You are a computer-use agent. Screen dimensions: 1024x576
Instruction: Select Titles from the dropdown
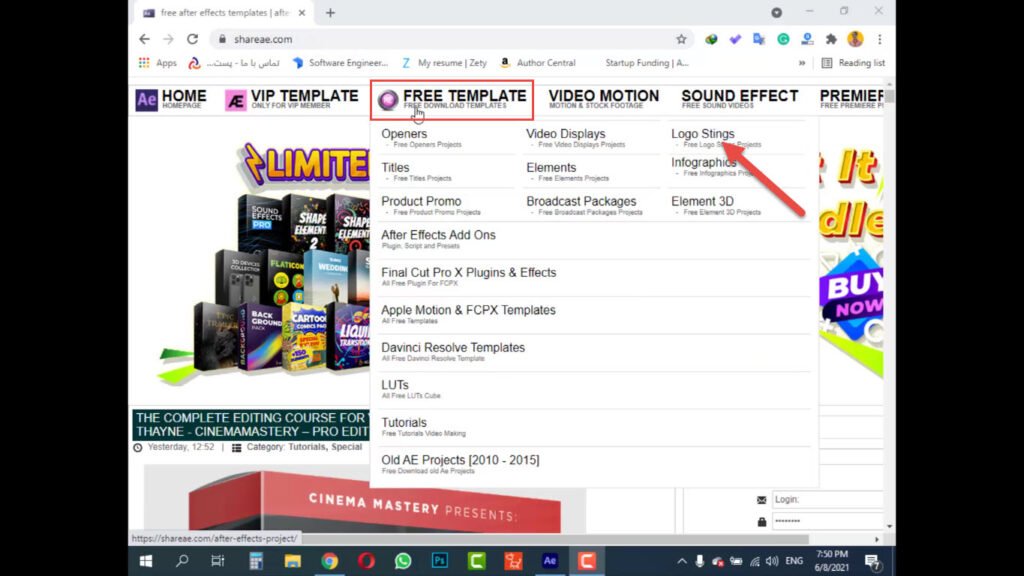tap(395, 168)
